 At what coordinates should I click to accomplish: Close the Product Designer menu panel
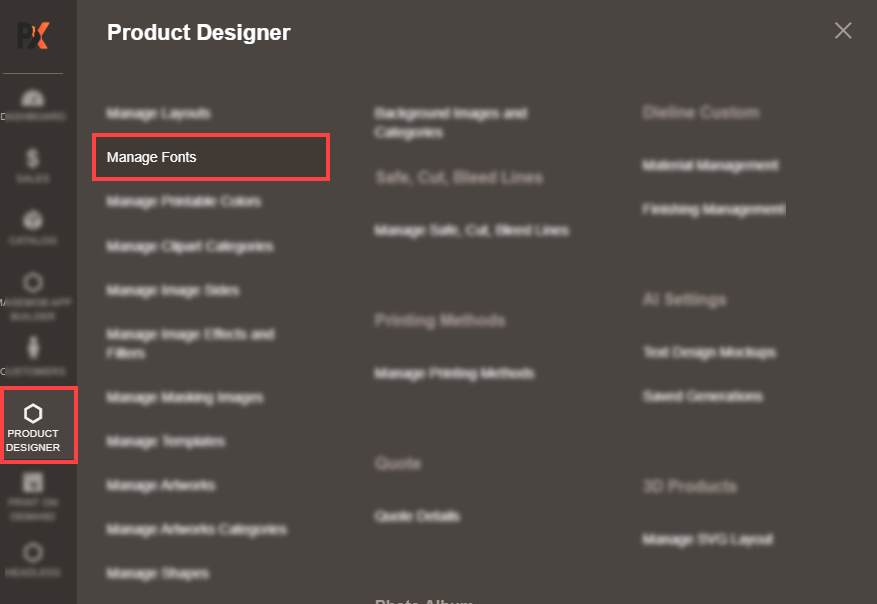843,31
